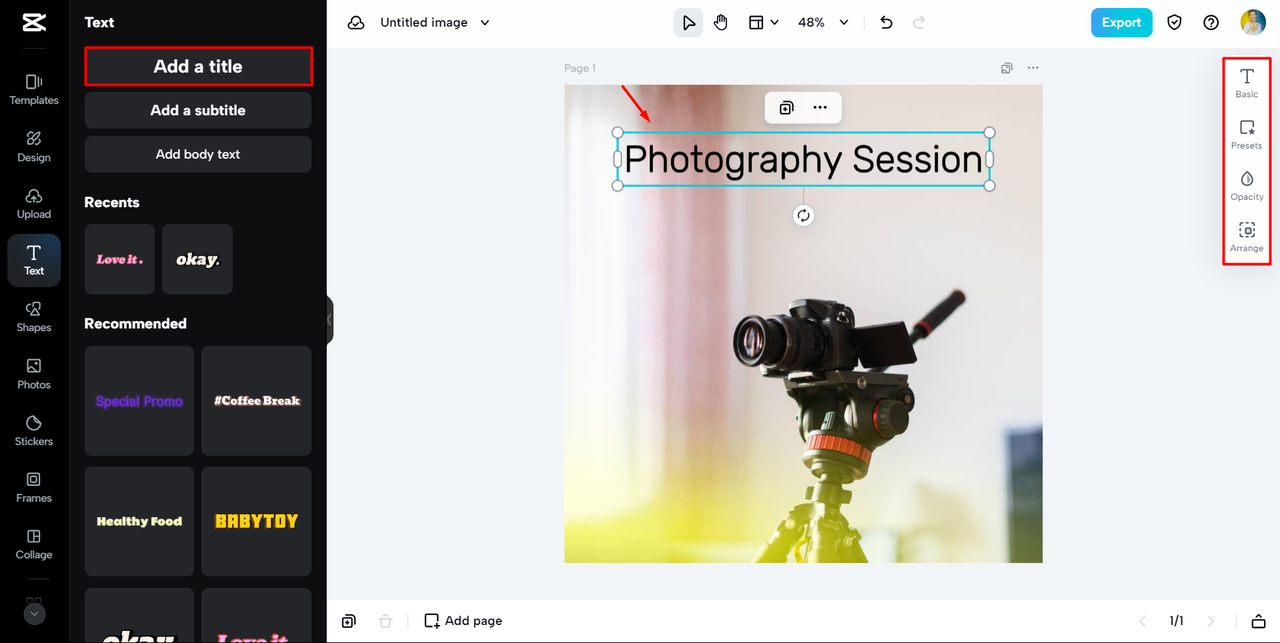
Task: Choose the #Coffee Break text preset
Action: click(x=257, y=401)
